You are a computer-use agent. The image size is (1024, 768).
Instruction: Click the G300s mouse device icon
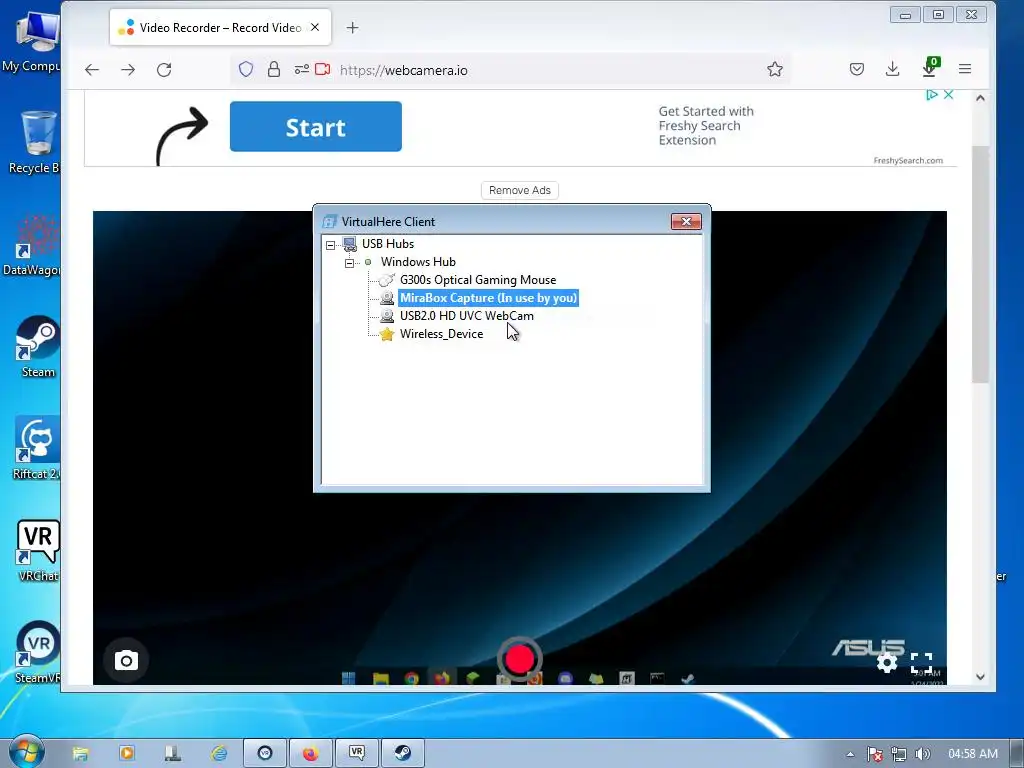click(387, 280)
